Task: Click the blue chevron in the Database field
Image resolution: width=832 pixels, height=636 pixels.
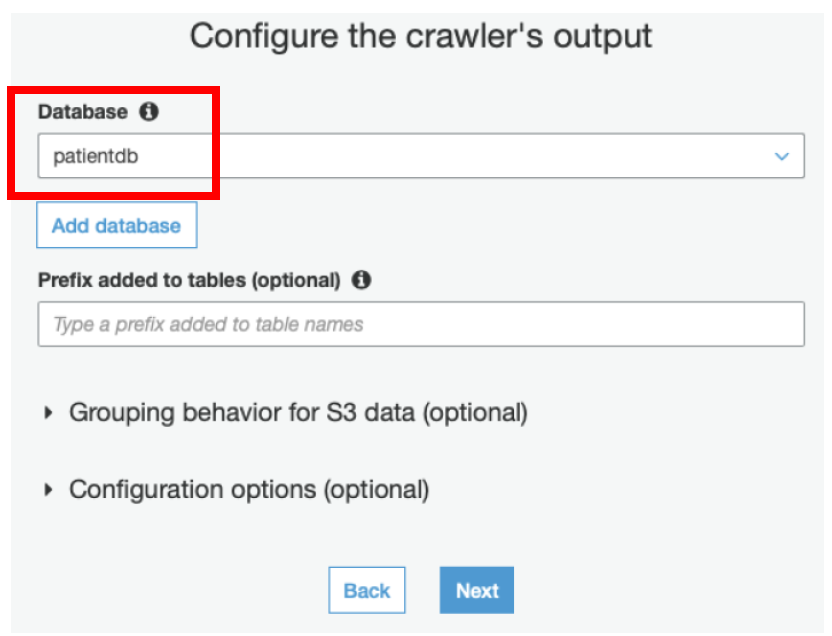Action: [x=782, y=156]
